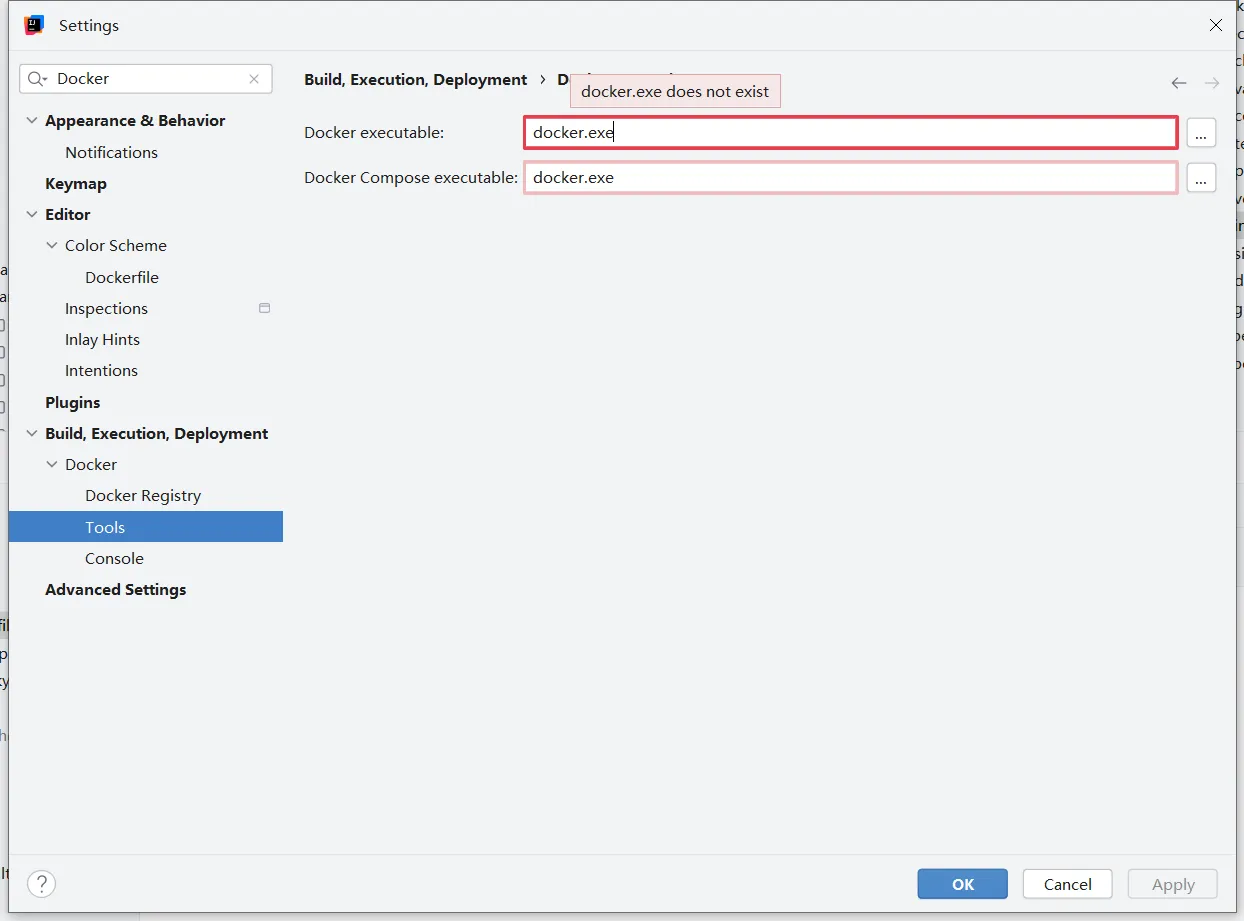Open Advanced Settings page
1244x921 pixels.
point(115,589)
